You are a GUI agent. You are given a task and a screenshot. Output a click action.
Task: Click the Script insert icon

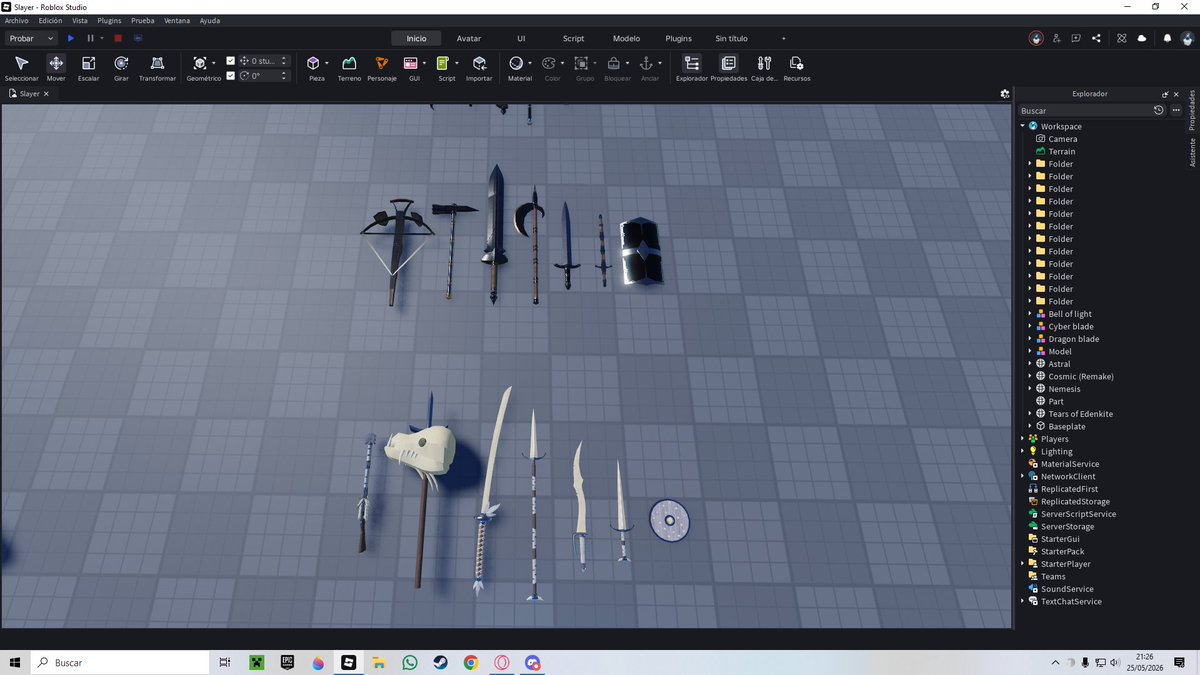coord(443,63)
